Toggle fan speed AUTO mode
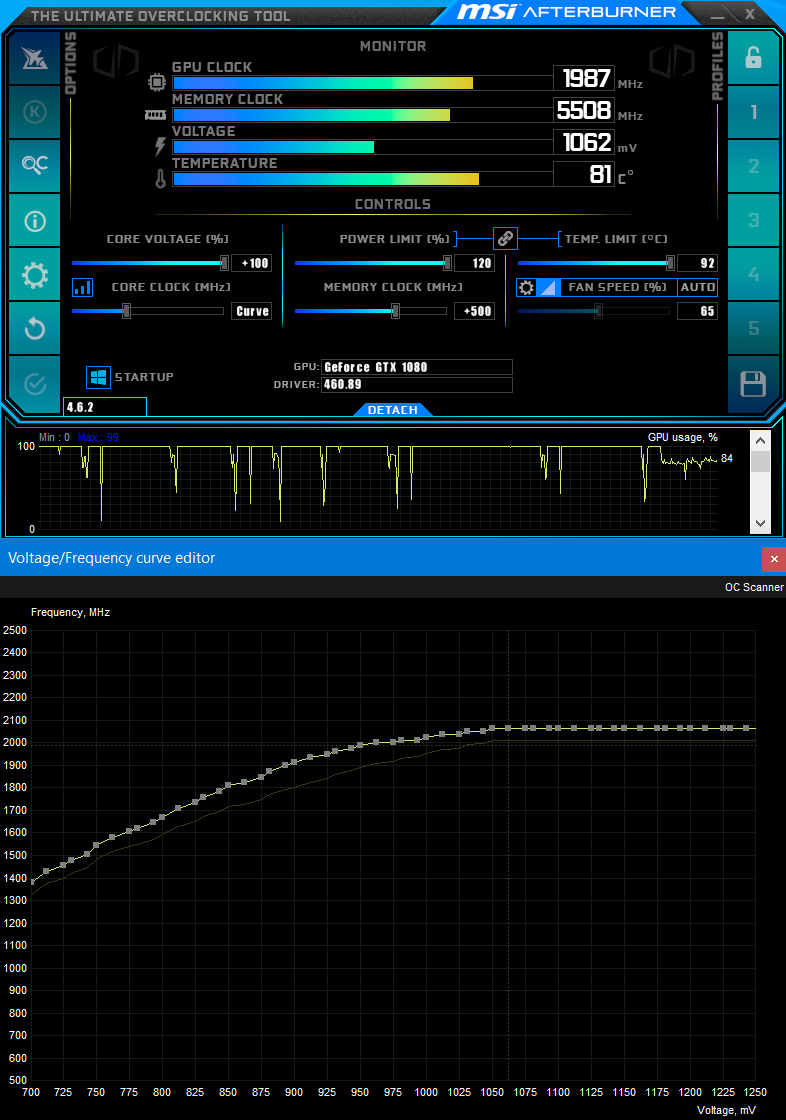 697,287
